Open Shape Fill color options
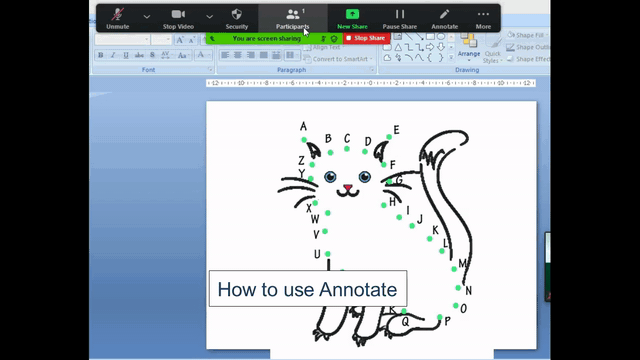 [527, 35]
